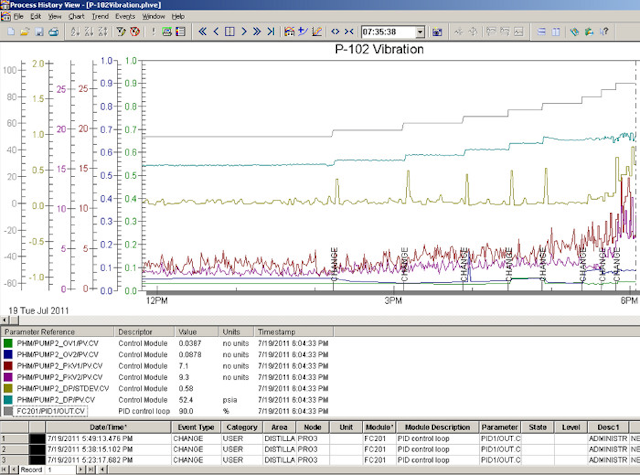This screenshot has height=475, width=640.
Task: Select the FC201/PID1/OUT.CV parameter row
Action: pos(51,411)
